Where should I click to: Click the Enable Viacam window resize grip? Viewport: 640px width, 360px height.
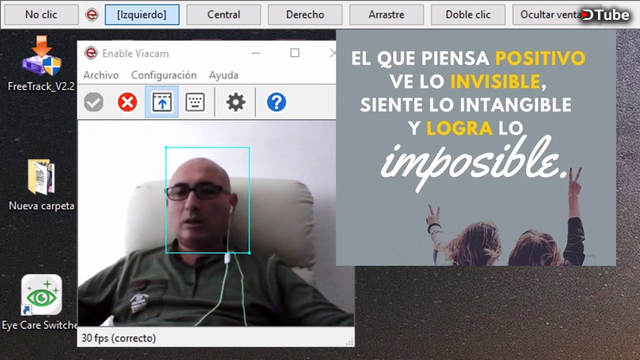point(350,342)
